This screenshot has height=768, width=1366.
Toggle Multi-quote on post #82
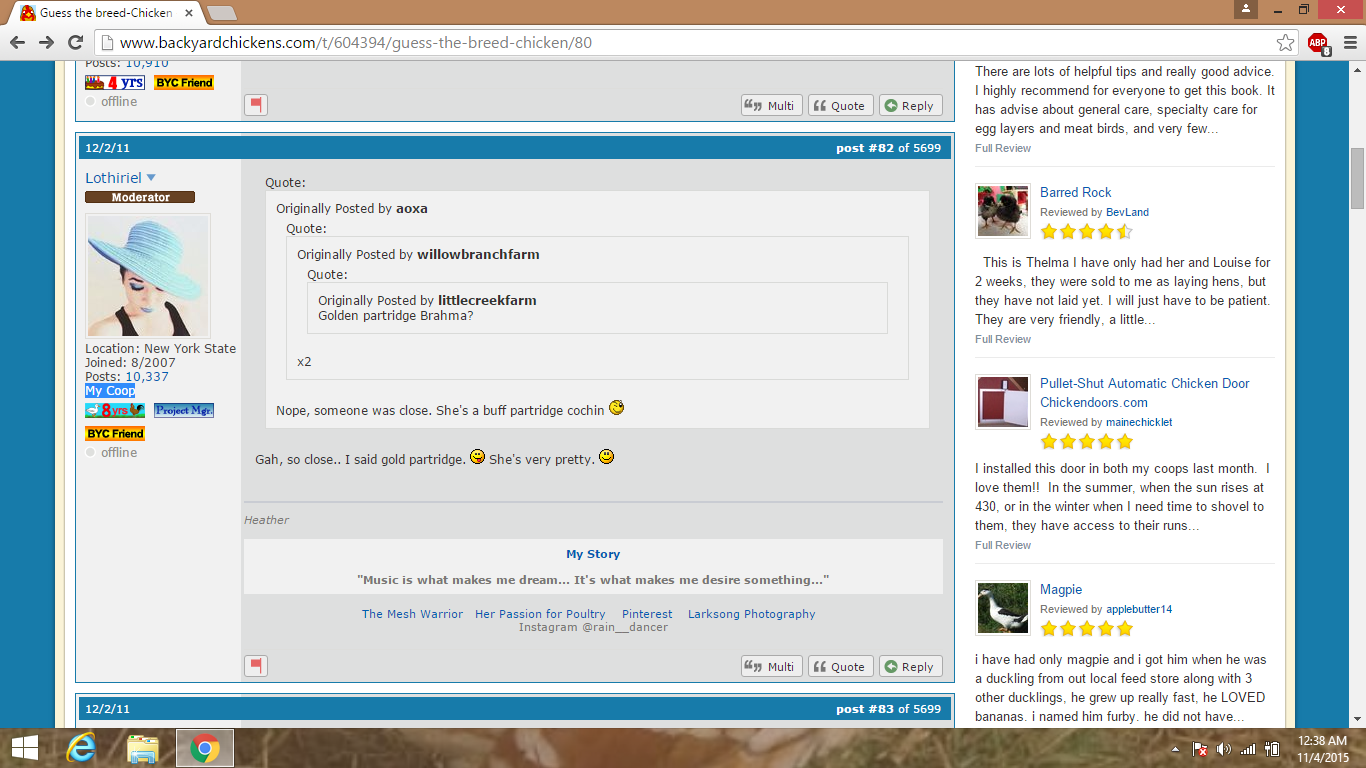[x=770, y=666]
